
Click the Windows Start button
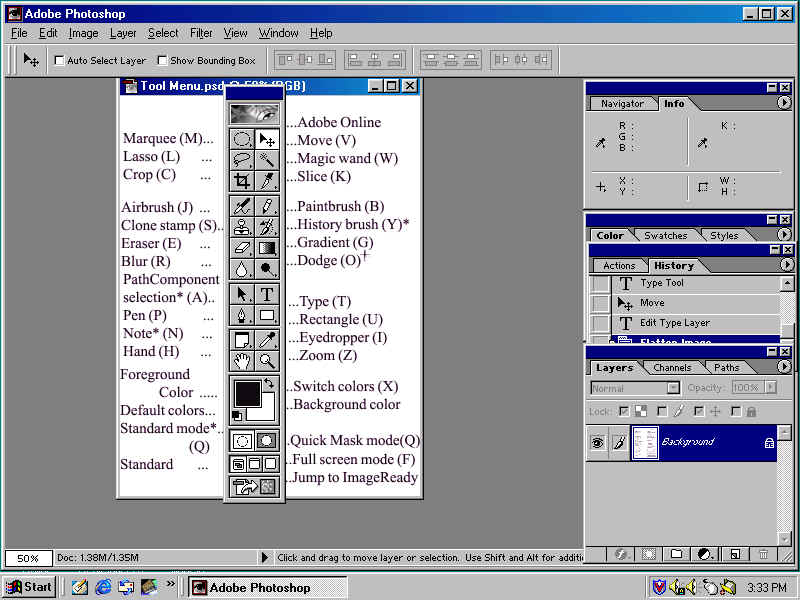click(29, 587)
